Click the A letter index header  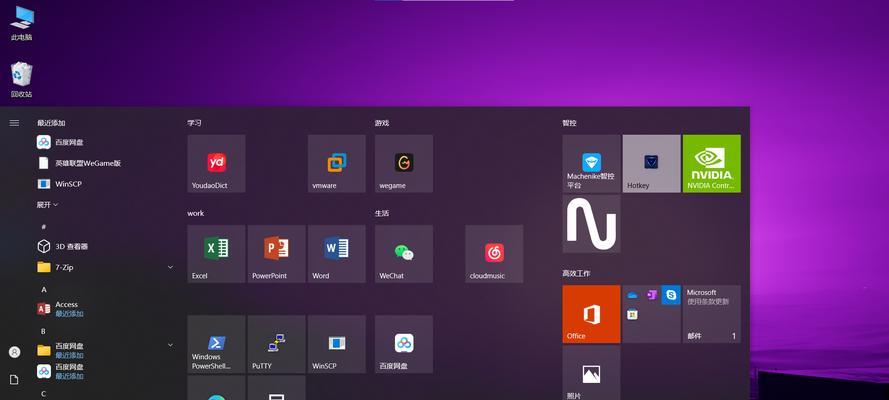click(44, 290)
